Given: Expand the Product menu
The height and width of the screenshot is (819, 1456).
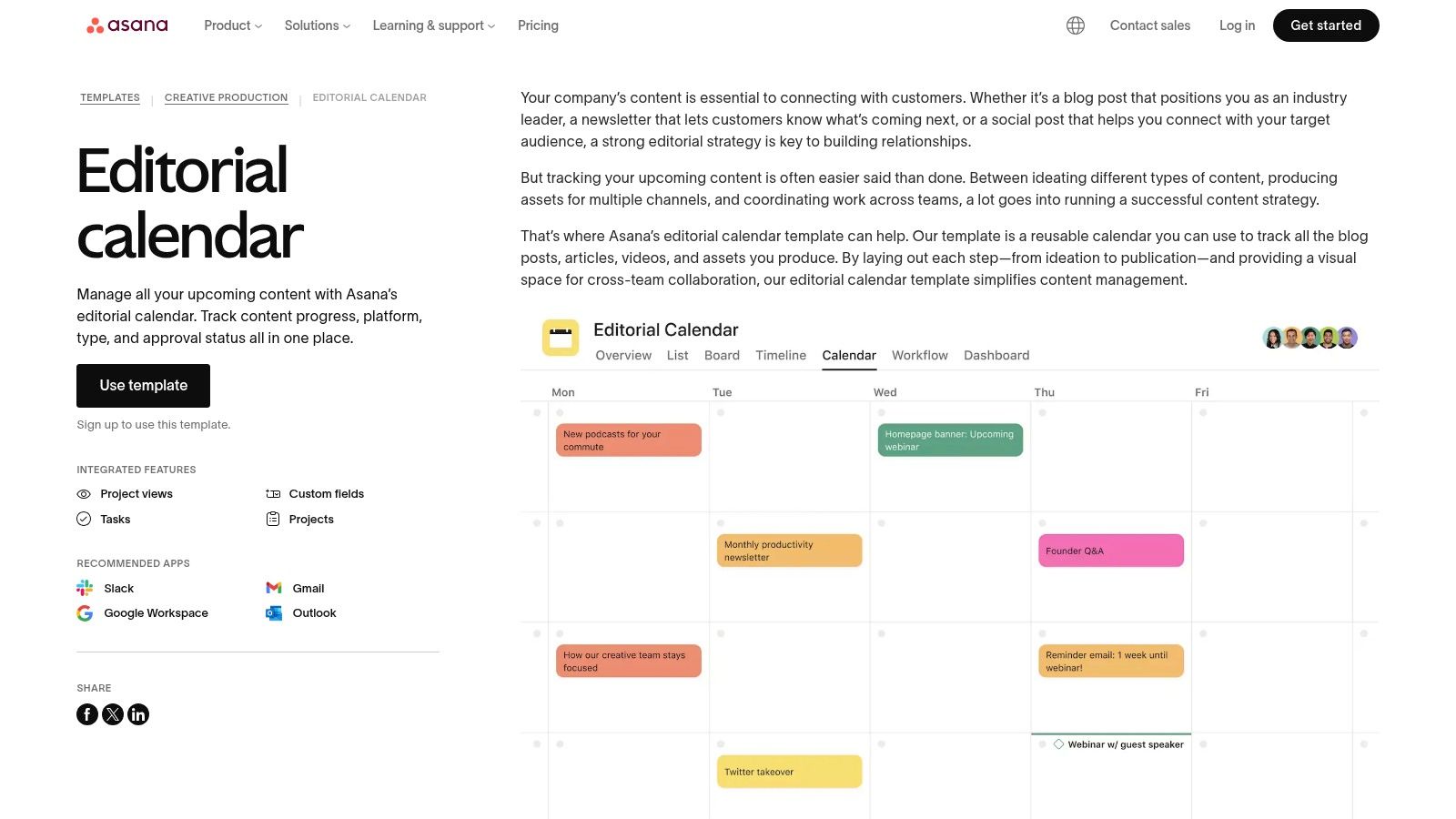Looking at the screenshot, I should (233, 25).
